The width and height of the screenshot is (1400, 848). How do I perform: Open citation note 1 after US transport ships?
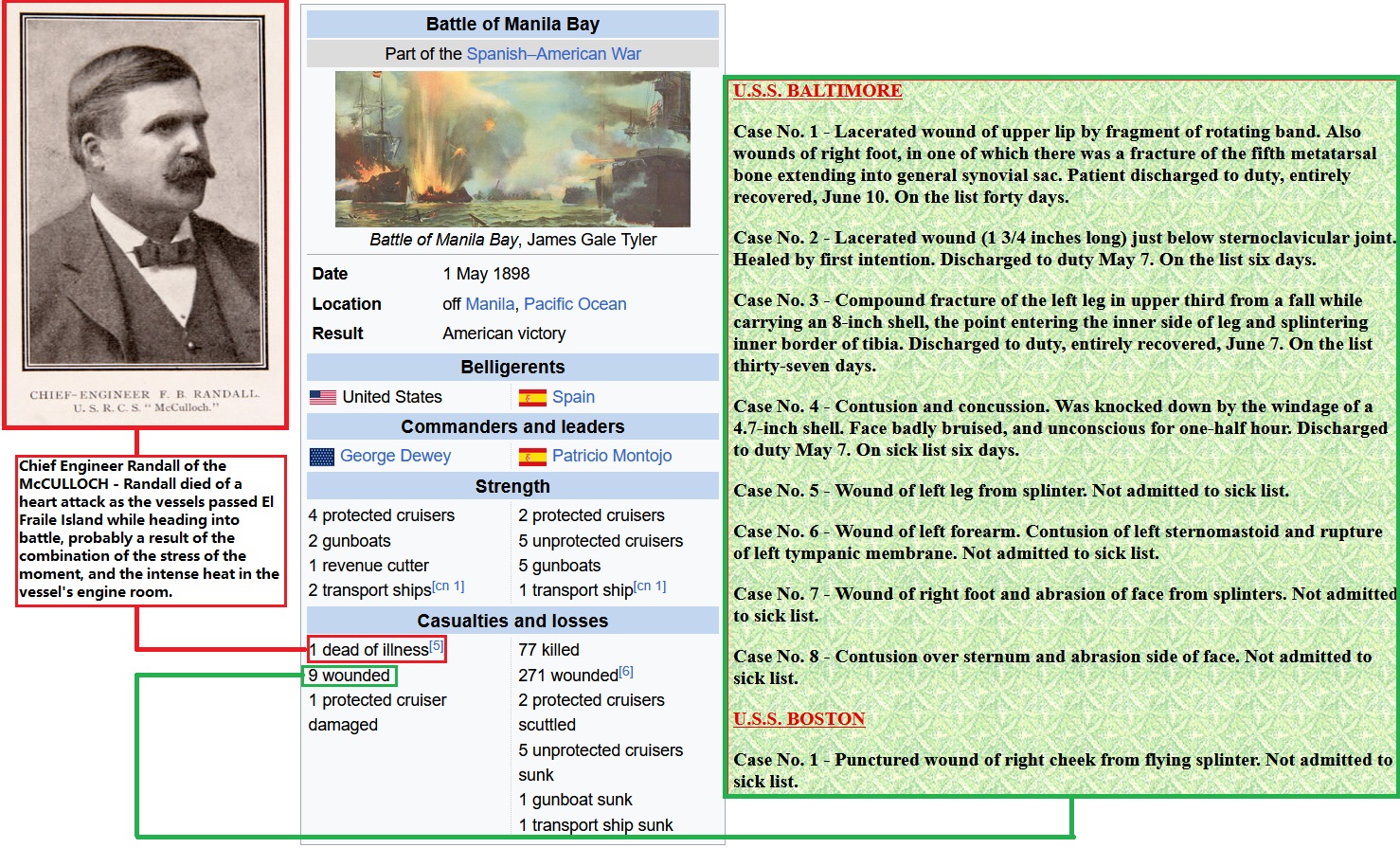448,586
